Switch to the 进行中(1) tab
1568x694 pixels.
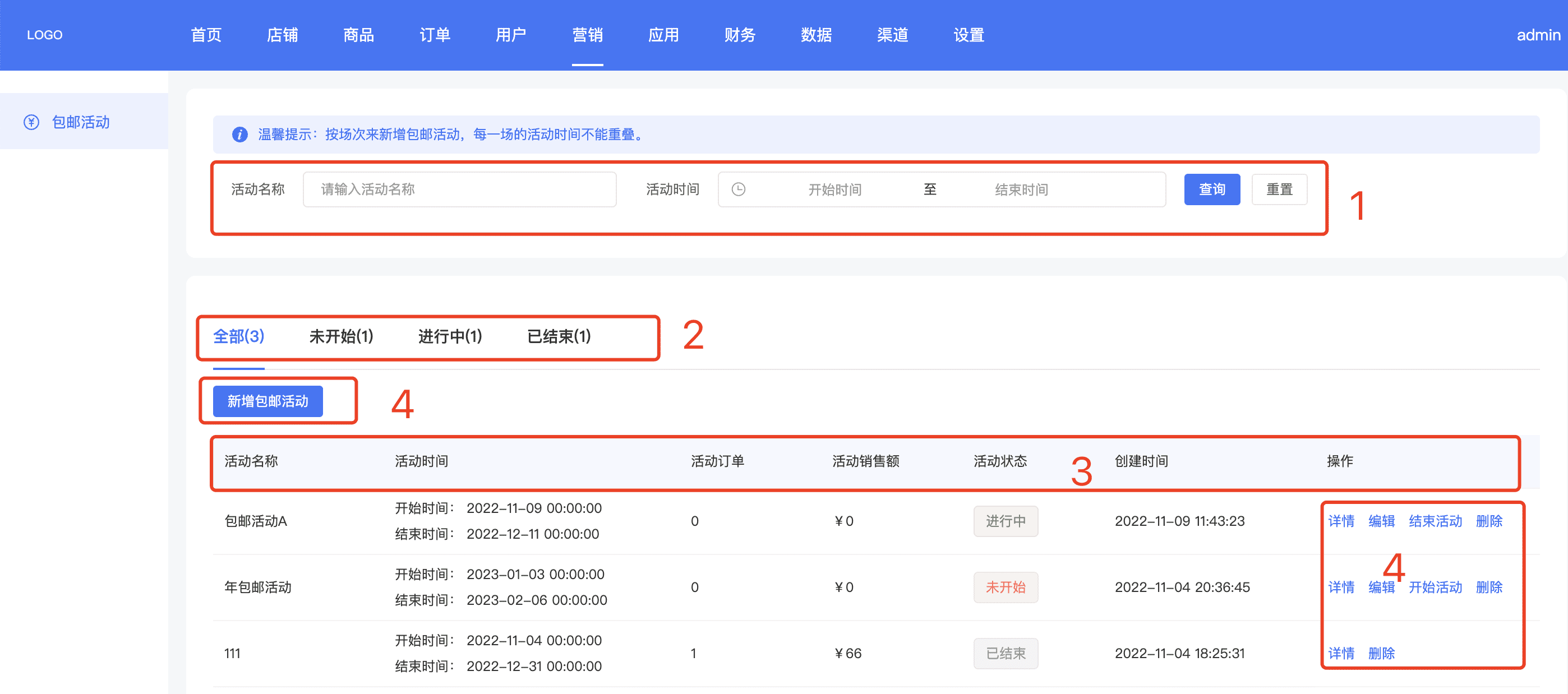pyautogui.click(x=450, y=336)
